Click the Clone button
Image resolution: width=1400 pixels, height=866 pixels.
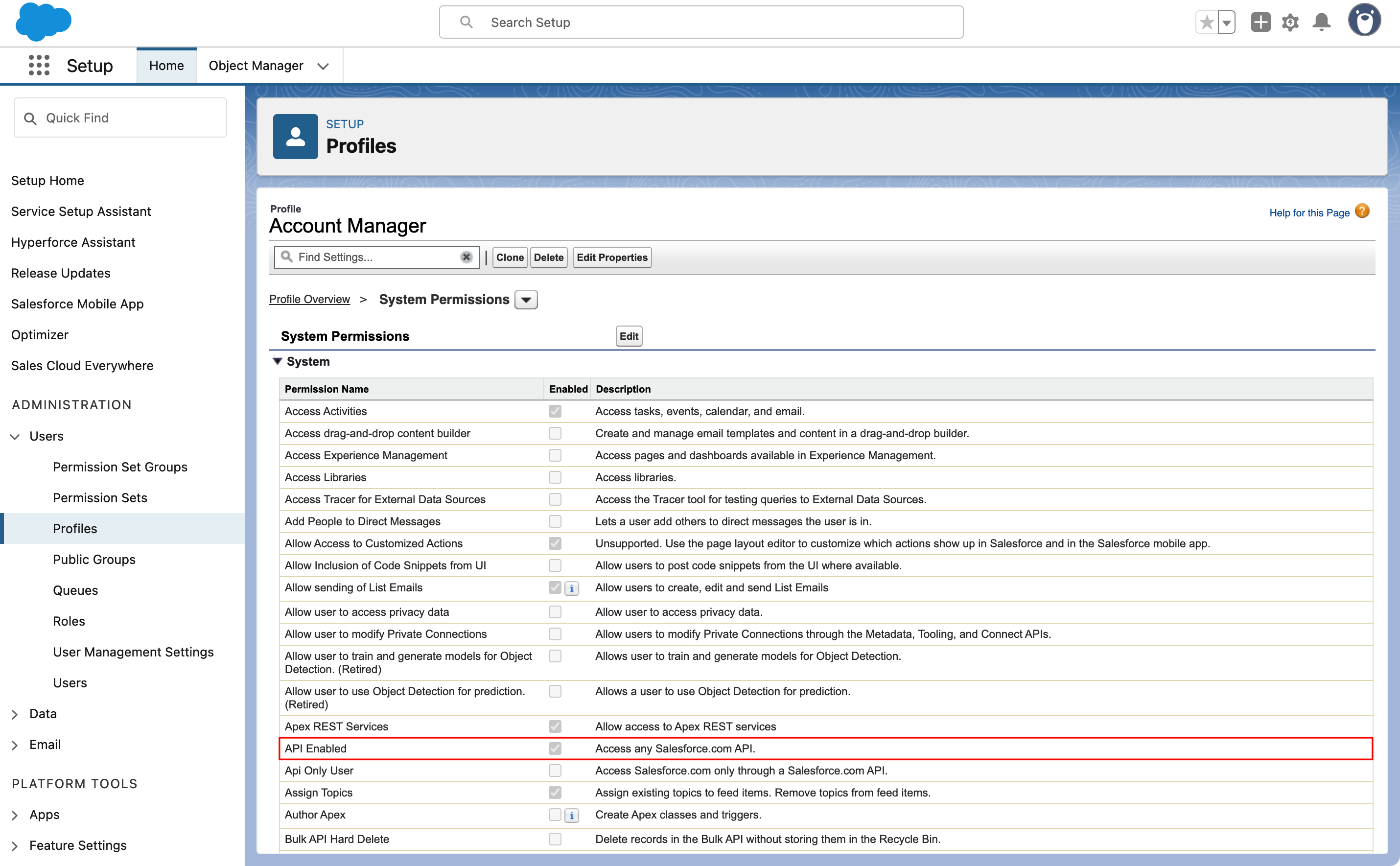click(x=510, y=257)
